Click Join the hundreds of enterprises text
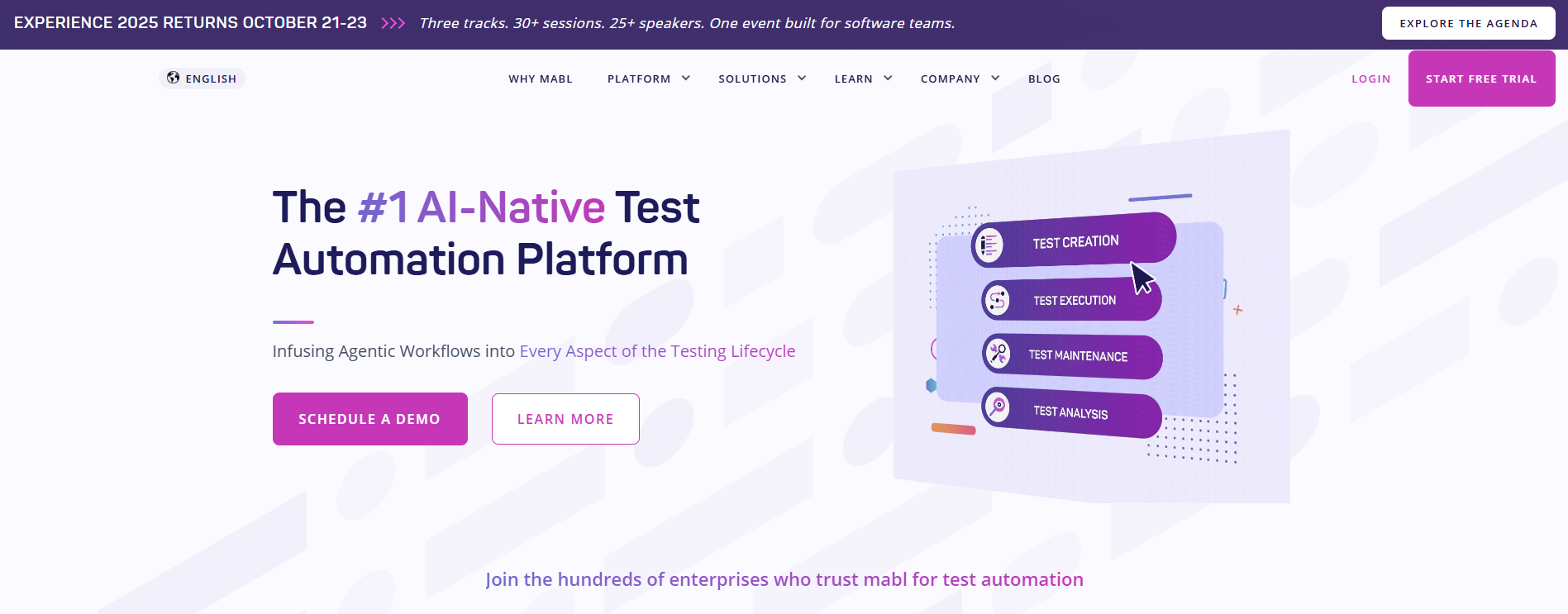Screen dimensions: 1568x614 click(x=784, y=579)
